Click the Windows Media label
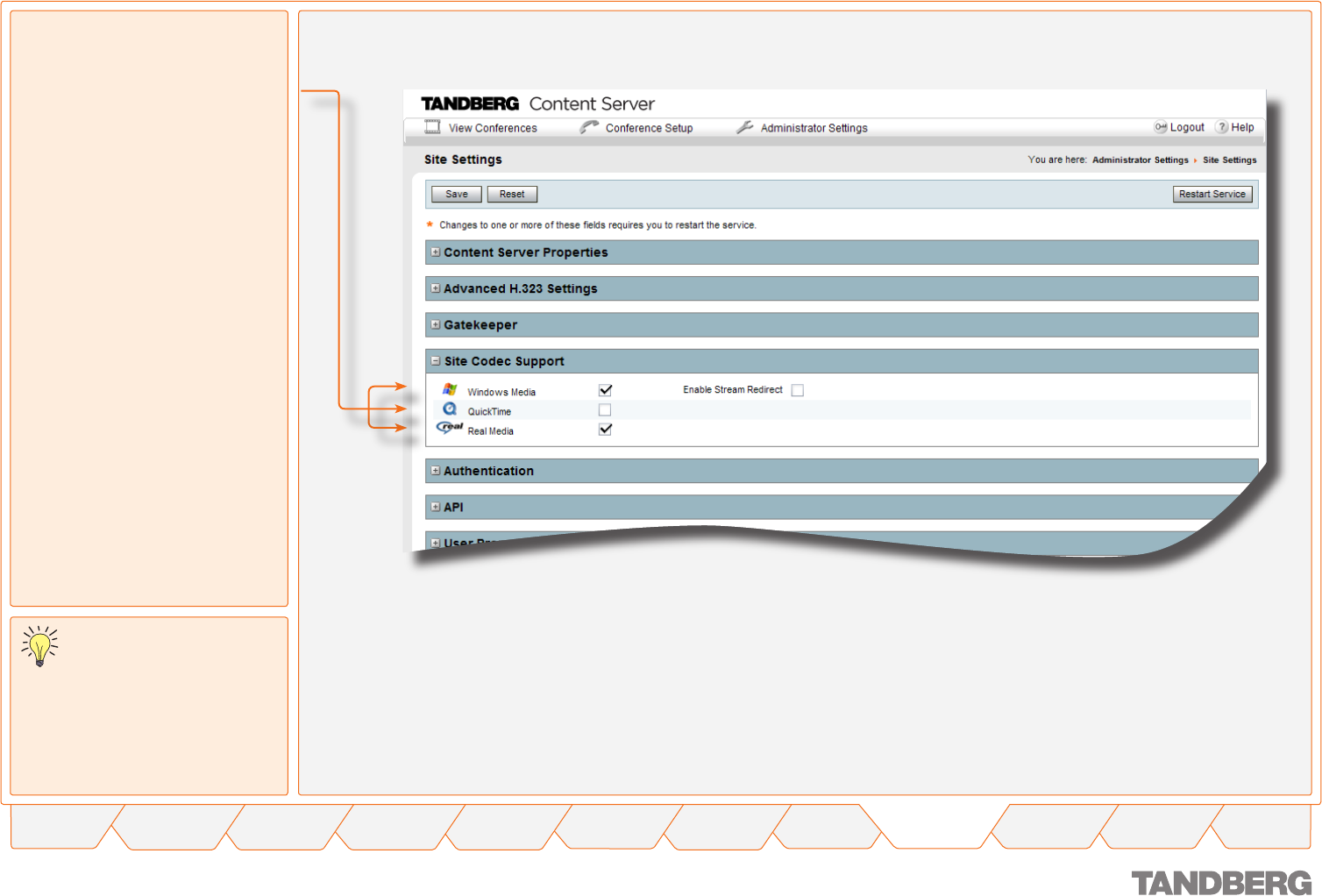This screenshot has height=896, width=1322. (x=501, y=392)
